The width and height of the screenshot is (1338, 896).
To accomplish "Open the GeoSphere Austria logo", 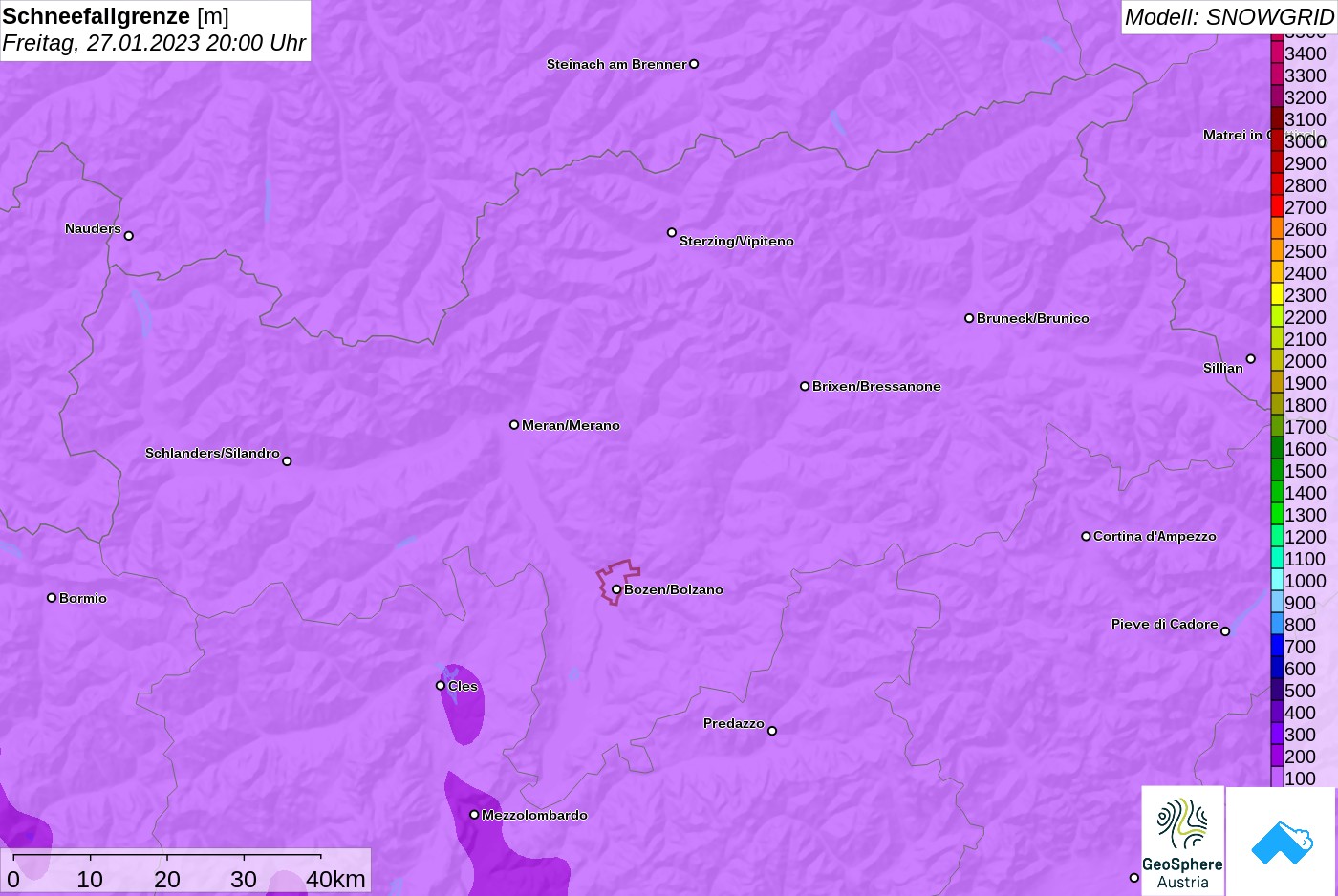I will coord(1183,842).
